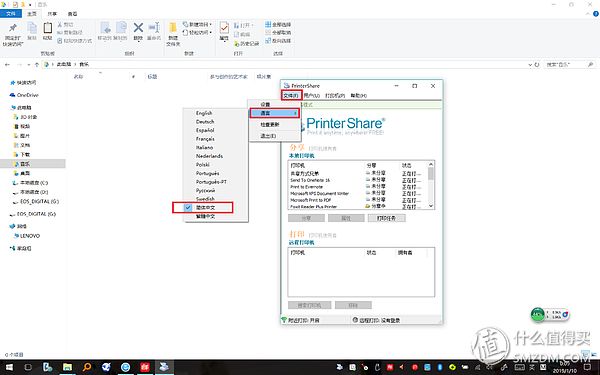The height and width of the screenshot is (375, 600).
Task: Choose 繁體中文 in the language list
Action: click(x=205, y=217)
